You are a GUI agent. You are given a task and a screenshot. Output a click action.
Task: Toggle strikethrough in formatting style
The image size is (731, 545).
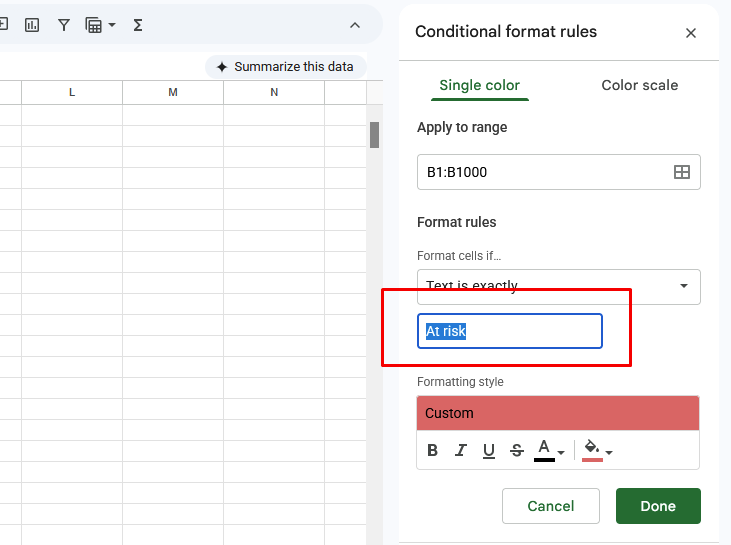tap(517, 450)
